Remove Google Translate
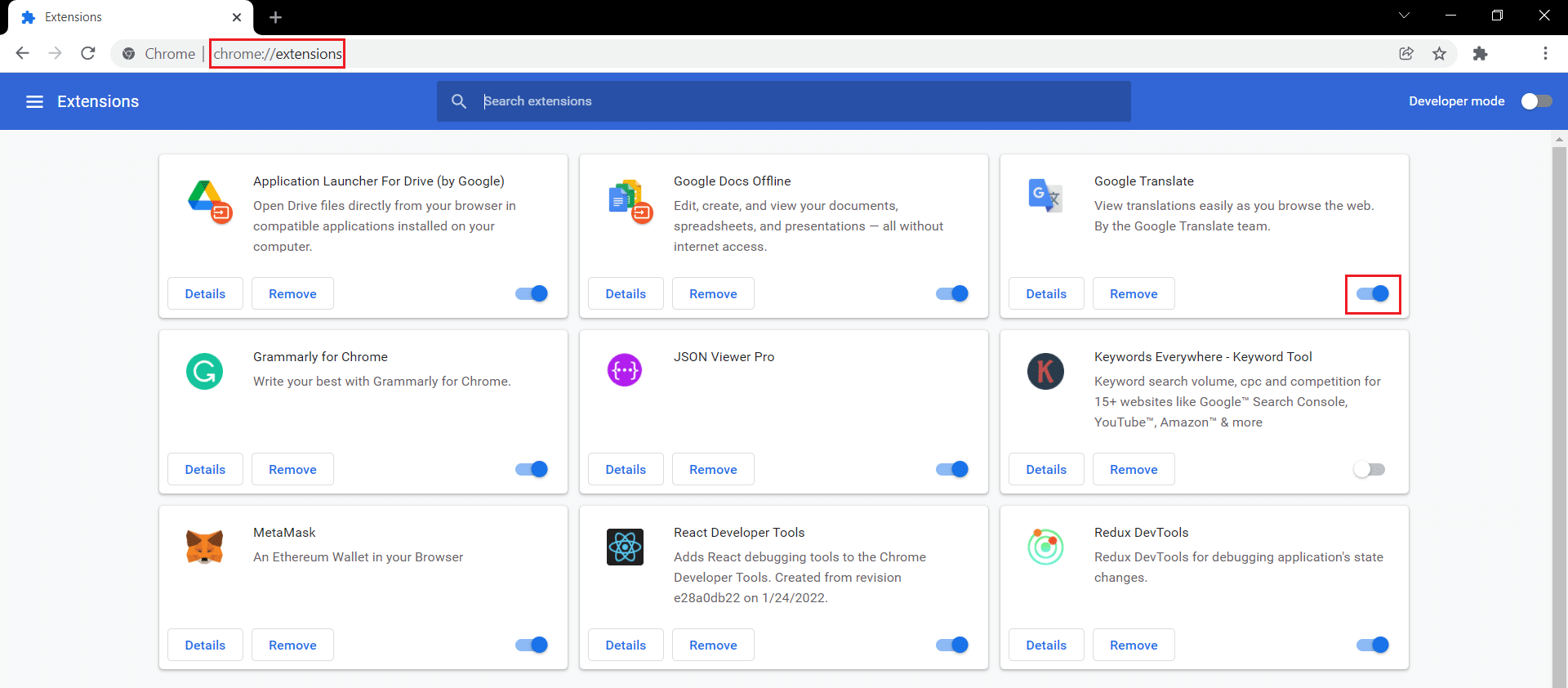 1134,293
